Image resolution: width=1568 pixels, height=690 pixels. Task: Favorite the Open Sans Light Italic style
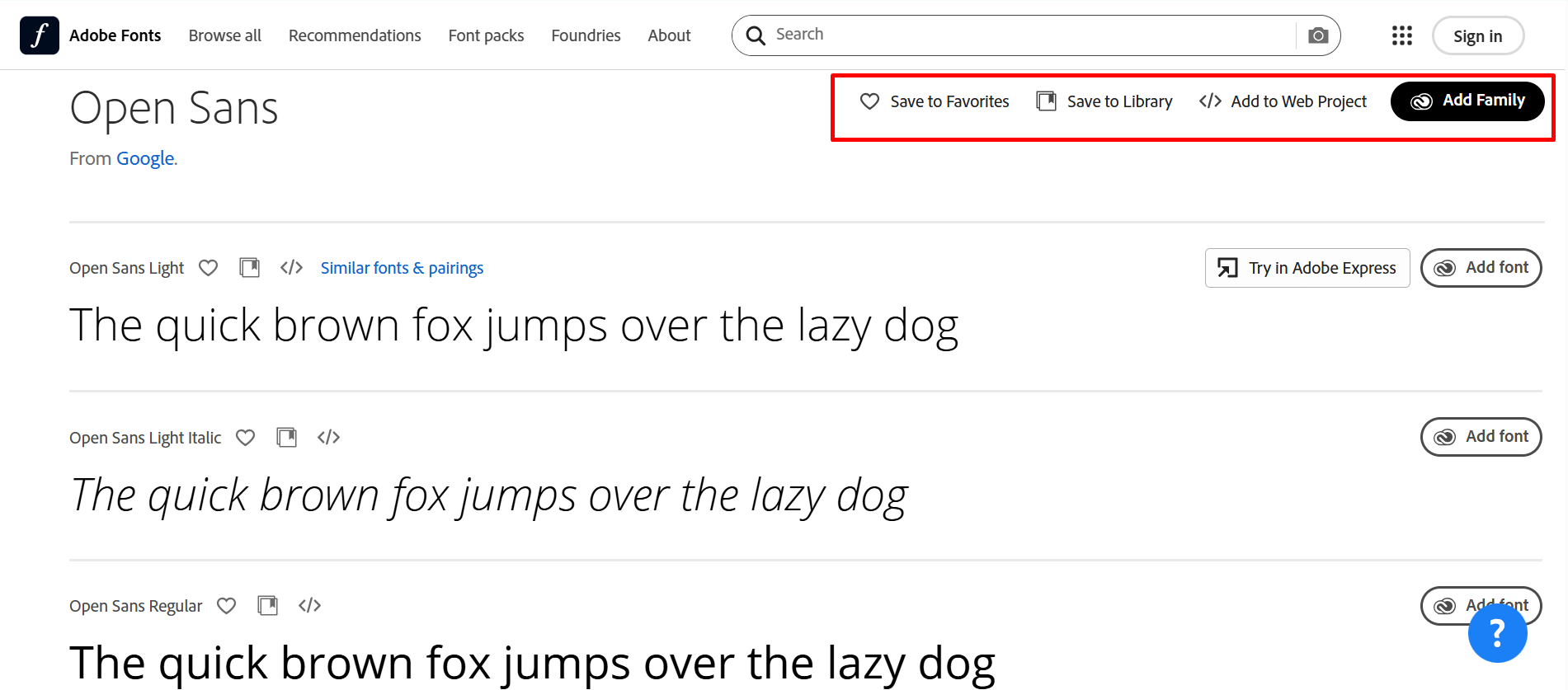[x=245, y=437]
